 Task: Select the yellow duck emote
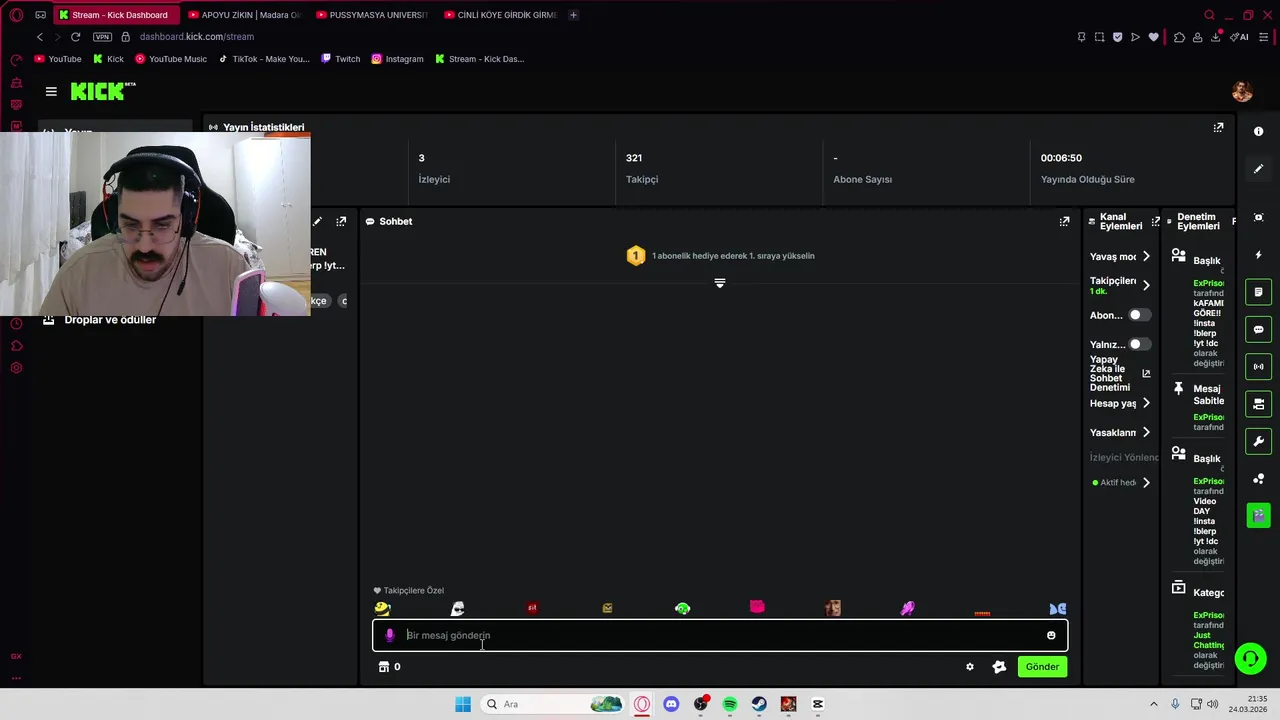382,609
